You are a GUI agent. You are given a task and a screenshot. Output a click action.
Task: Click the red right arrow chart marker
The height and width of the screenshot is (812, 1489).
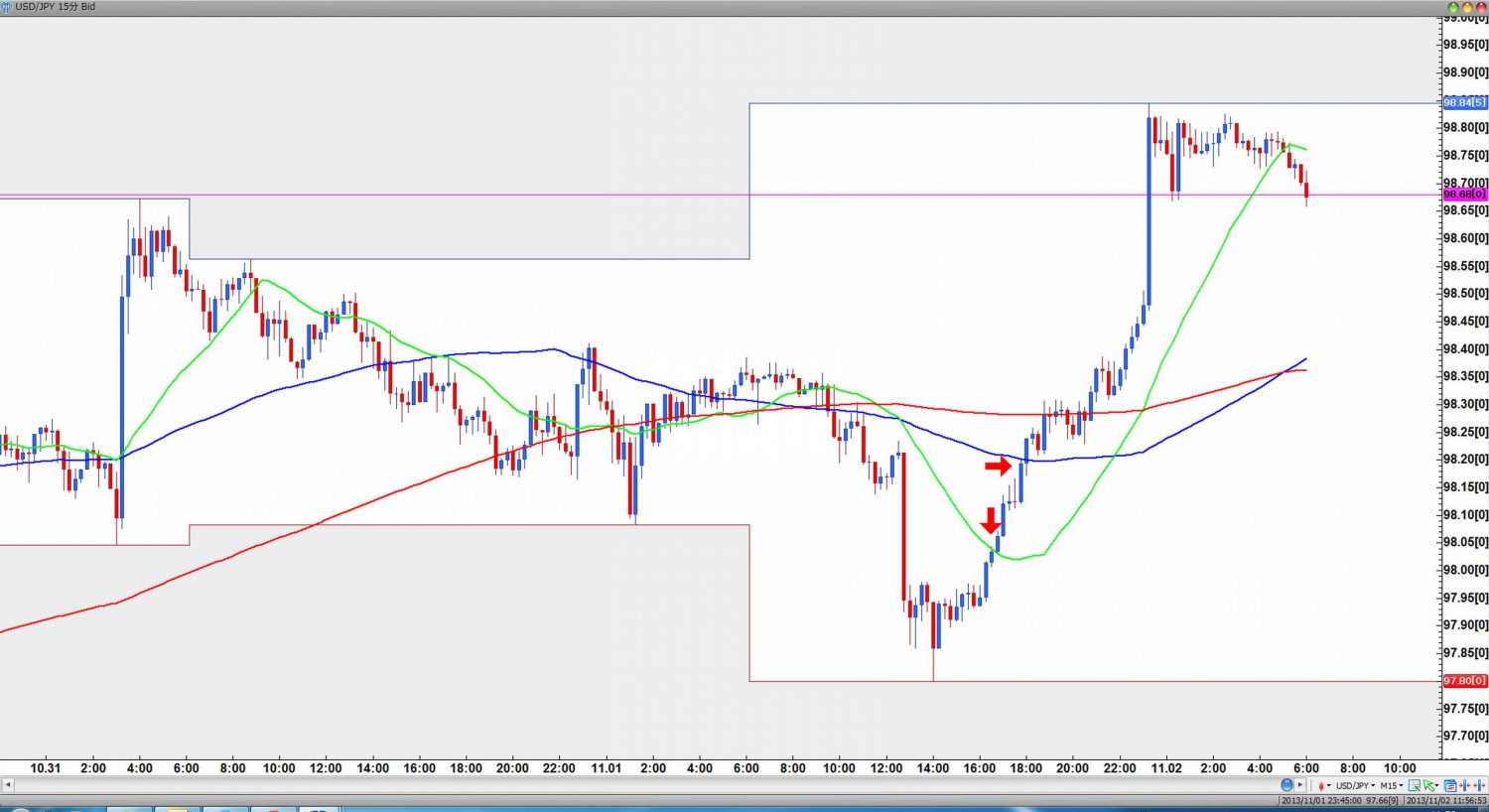point(998,466)
